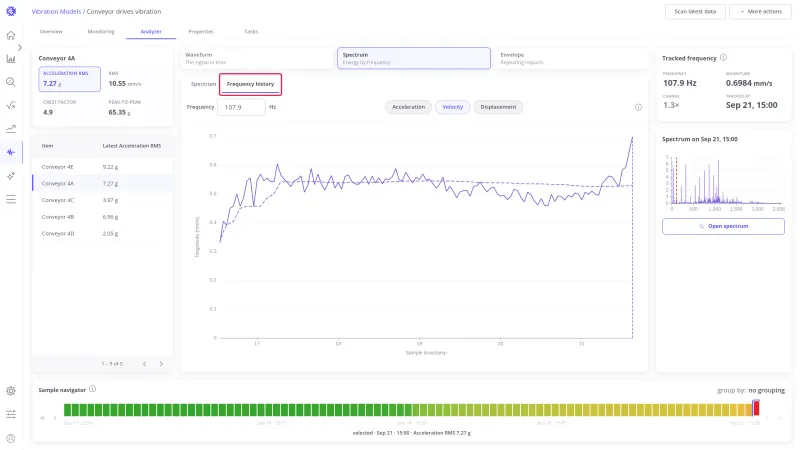
Task: Switch to the Overview tab
Action: (51, 32)
